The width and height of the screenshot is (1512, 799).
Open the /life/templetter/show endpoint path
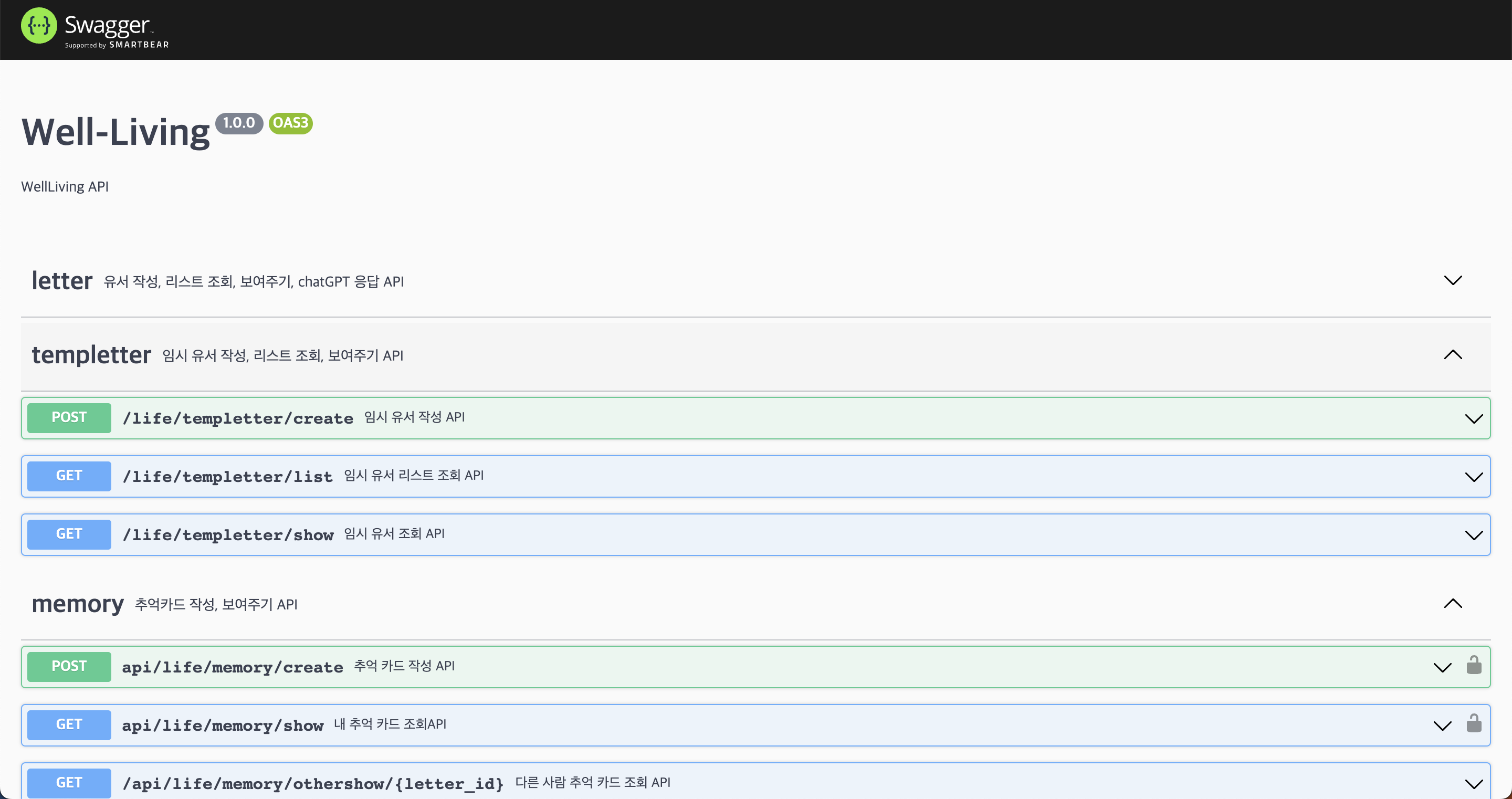pos(228,535)
